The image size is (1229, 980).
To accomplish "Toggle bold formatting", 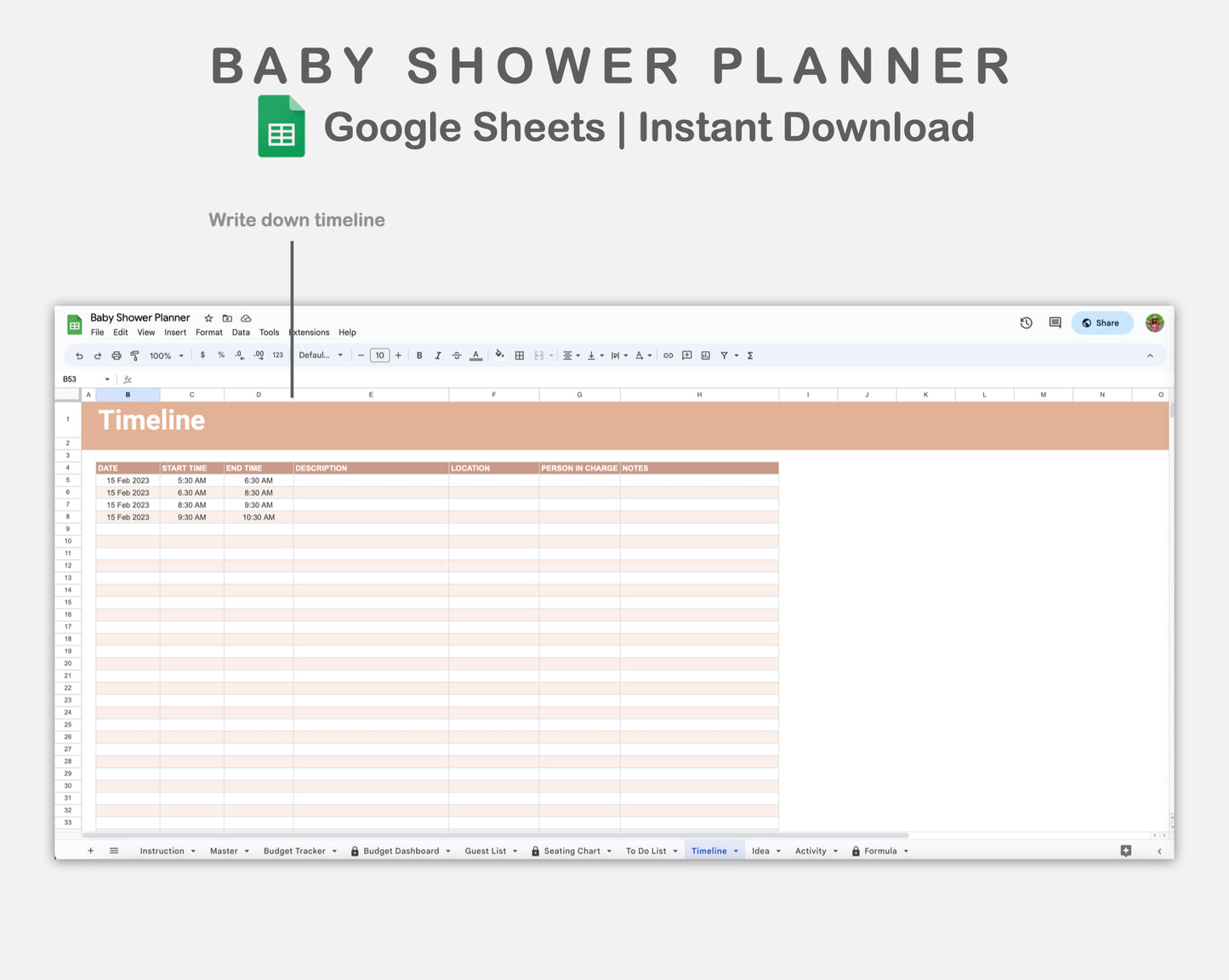I will tap(419, 356).
